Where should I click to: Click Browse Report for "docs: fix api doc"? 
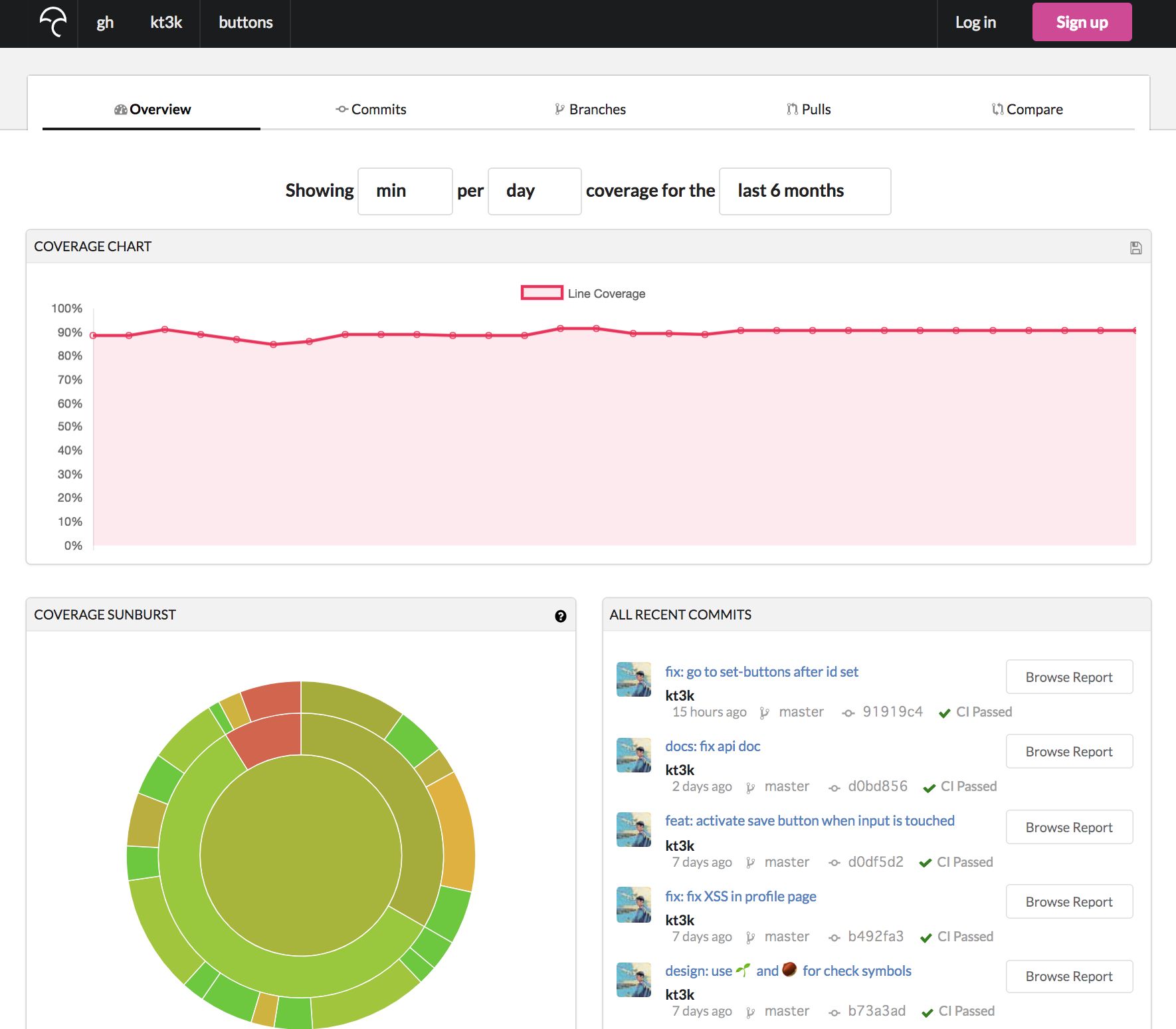click(1069, 751)
